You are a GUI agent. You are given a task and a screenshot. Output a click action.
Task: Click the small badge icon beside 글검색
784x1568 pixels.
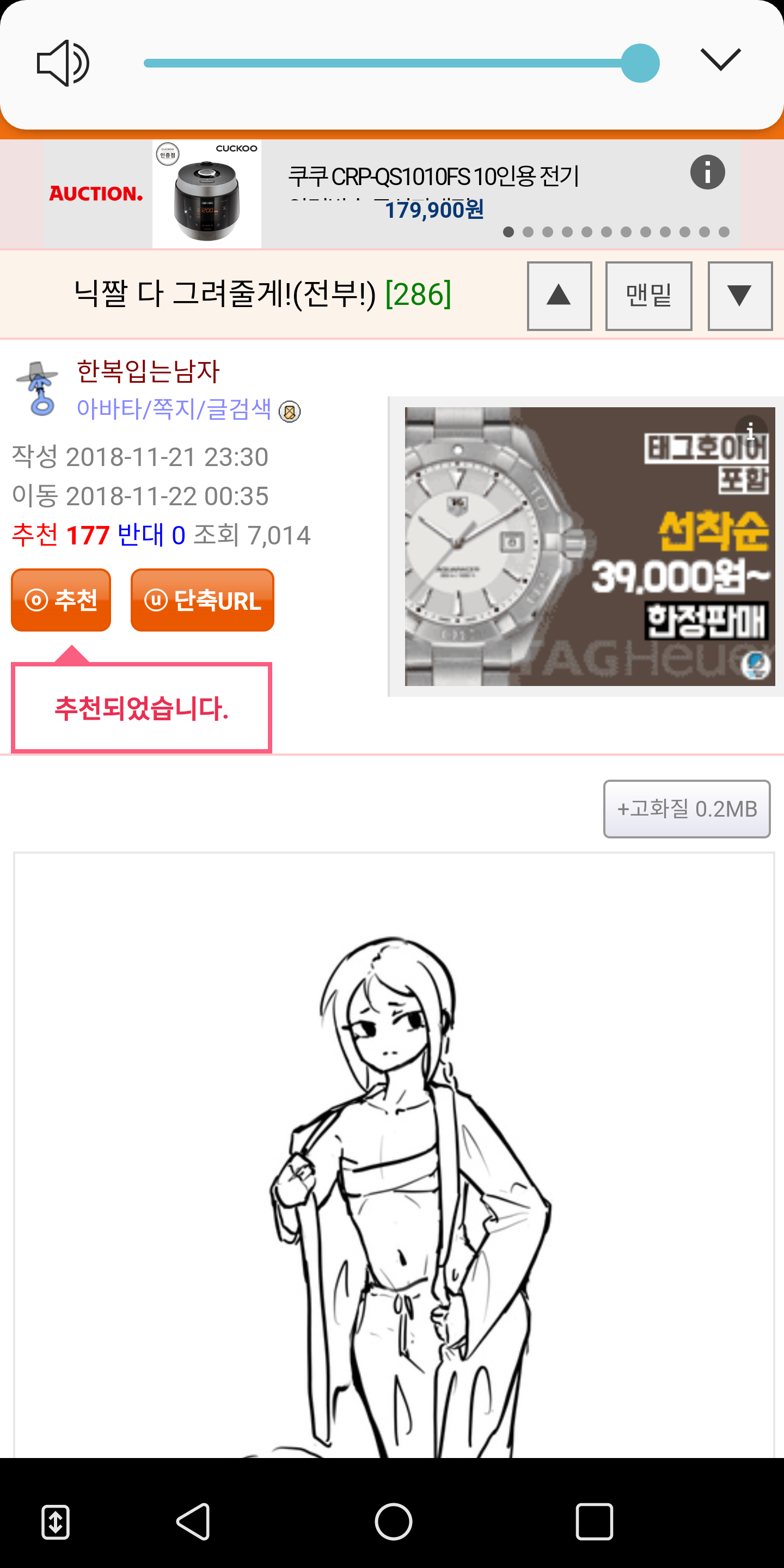(x=290, y=412)
